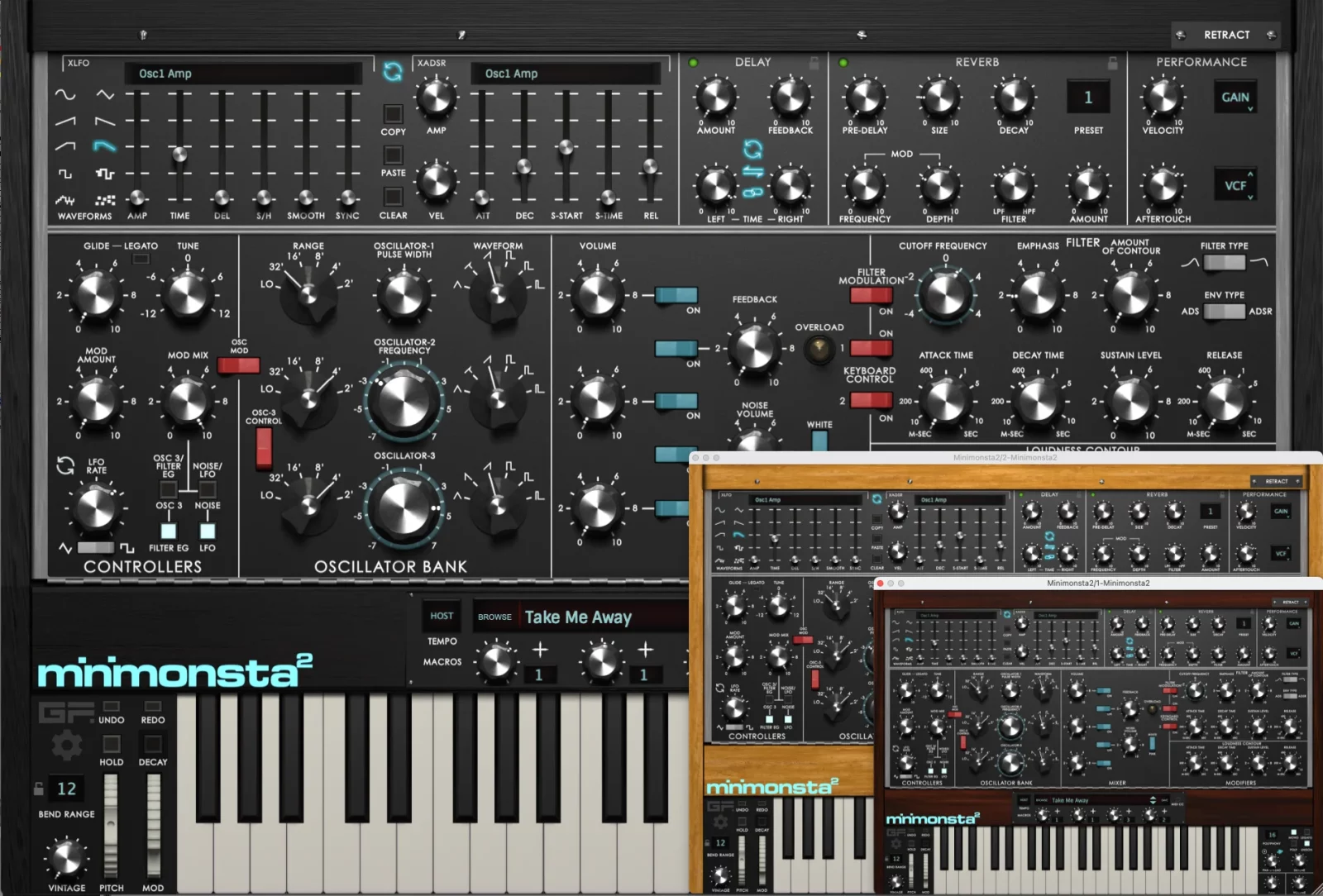
Task: Click the RETRACT button at the top
Action: pos(1225,35)
